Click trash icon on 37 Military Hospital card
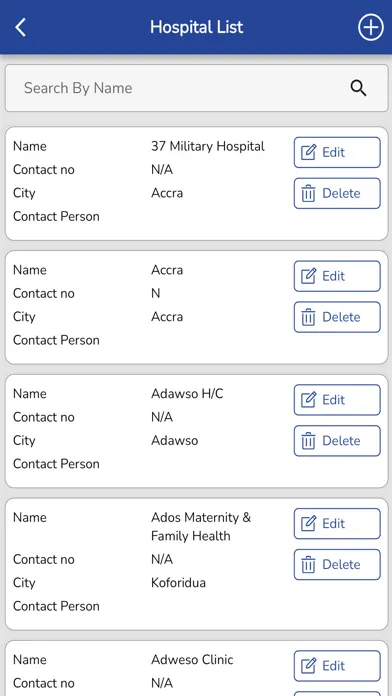 tap(308, 194)
